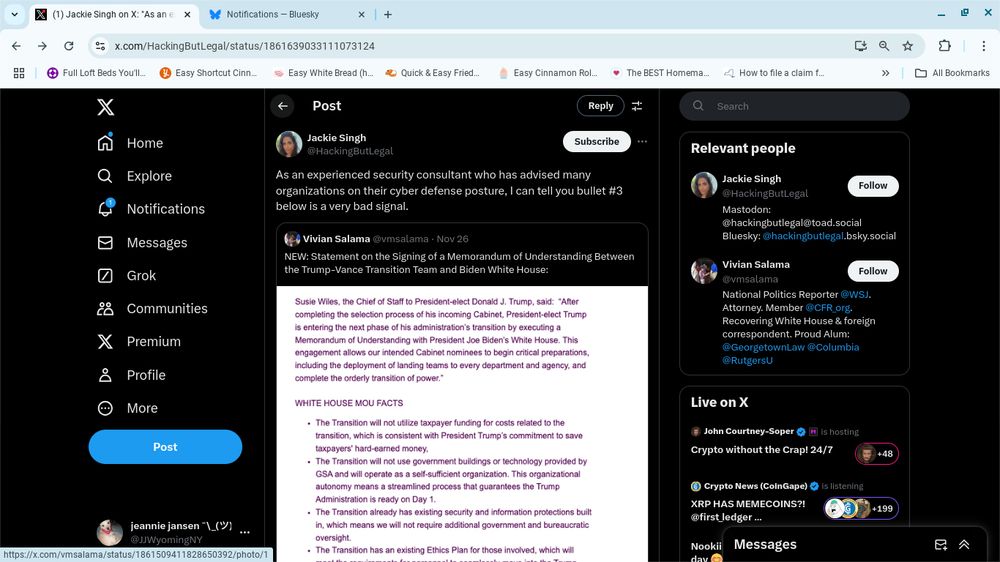Open @RutgersU link
This screenshot has height=562, width=1000.
(747, 360)
